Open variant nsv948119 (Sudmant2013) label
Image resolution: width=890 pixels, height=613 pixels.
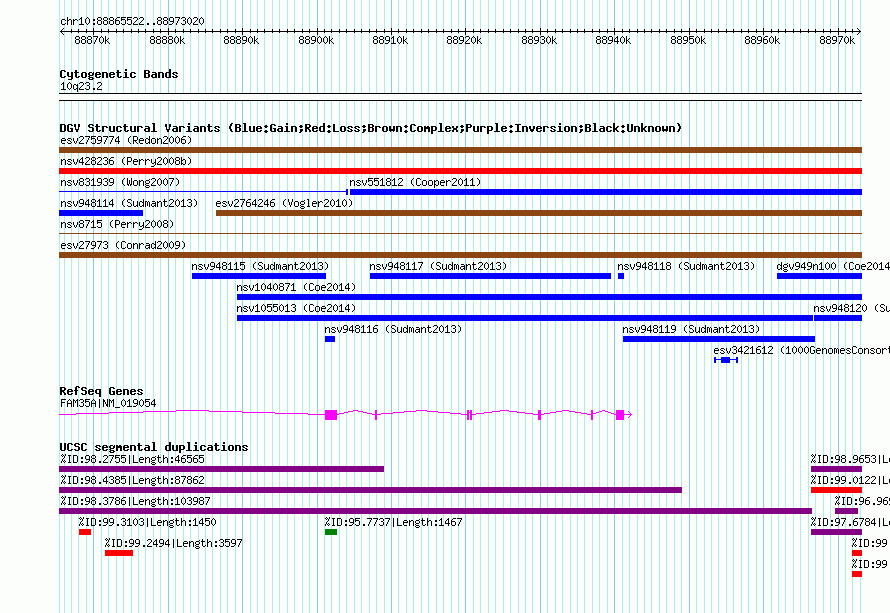(691, 329)
